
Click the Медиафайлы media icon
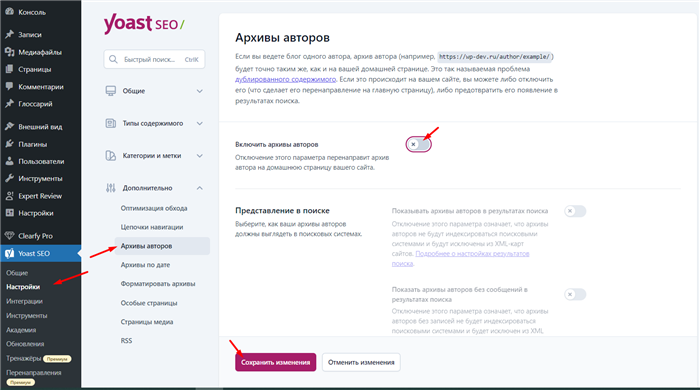pyautogui.click(x=9, y=52)
